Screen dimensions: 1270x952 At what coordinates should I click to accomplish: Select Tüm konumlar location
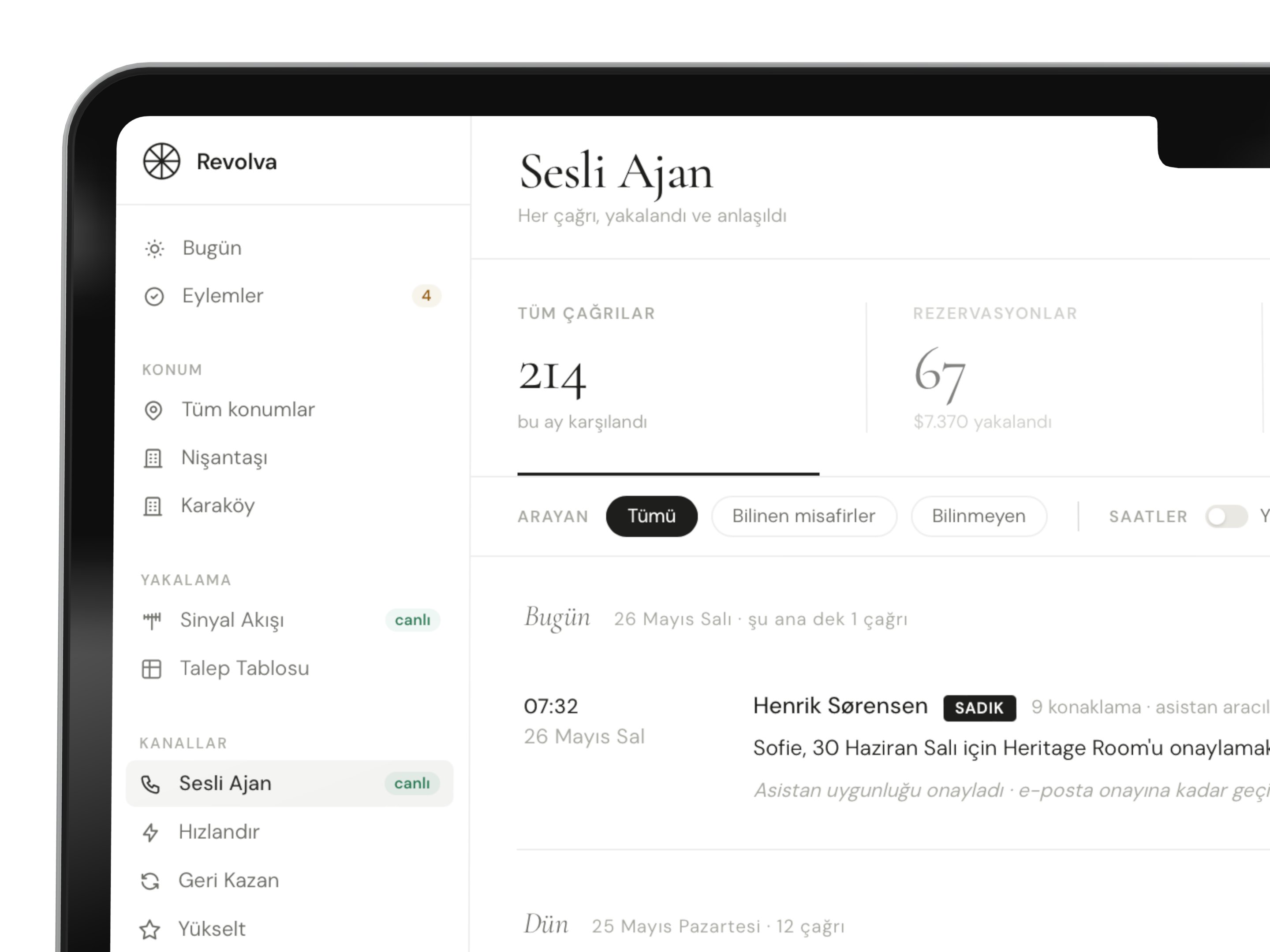[x=248, y=410]
